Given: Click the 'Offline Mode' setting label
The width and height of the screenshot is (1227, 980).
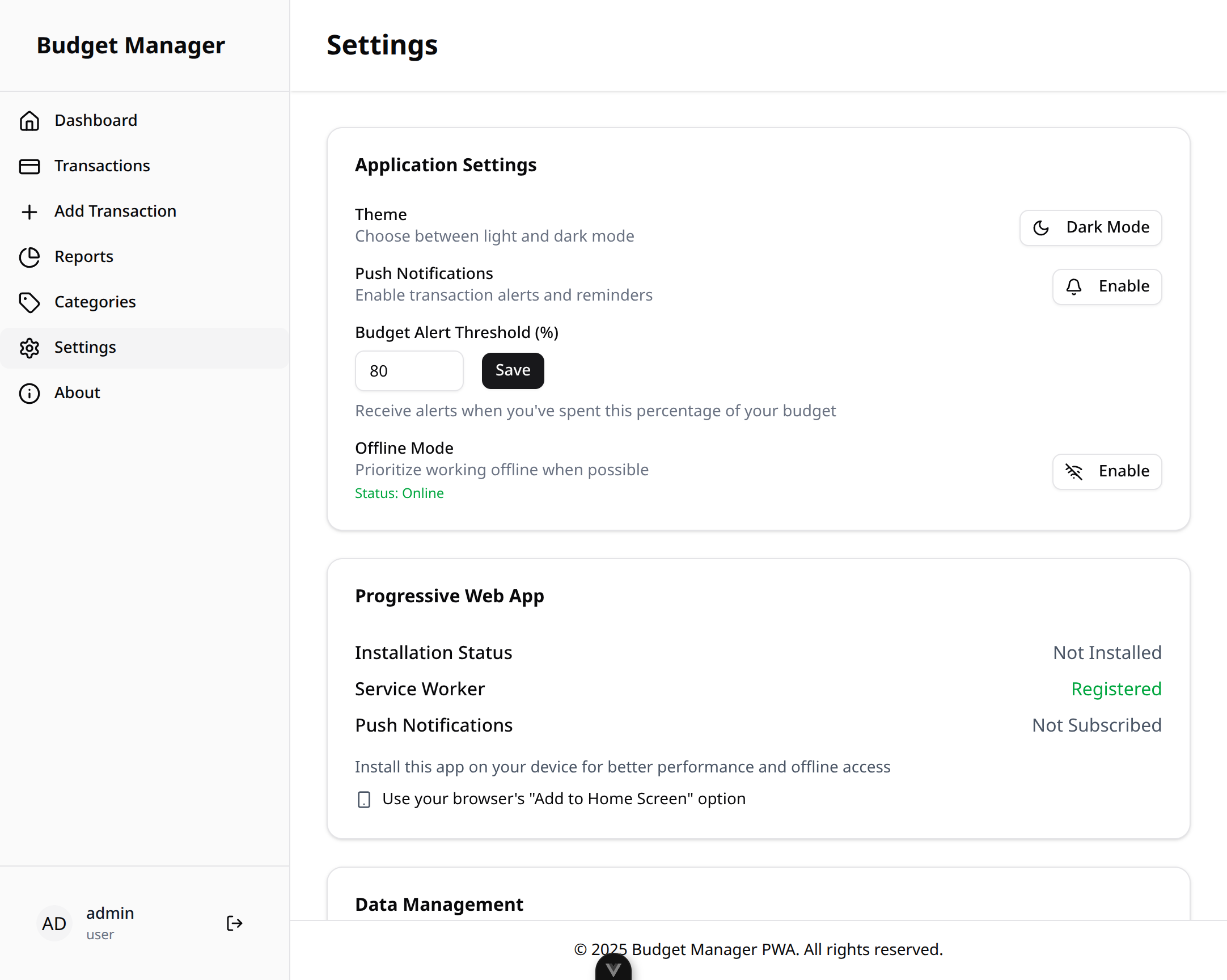Looking at the screenshot, I should (x=404, y=449).
